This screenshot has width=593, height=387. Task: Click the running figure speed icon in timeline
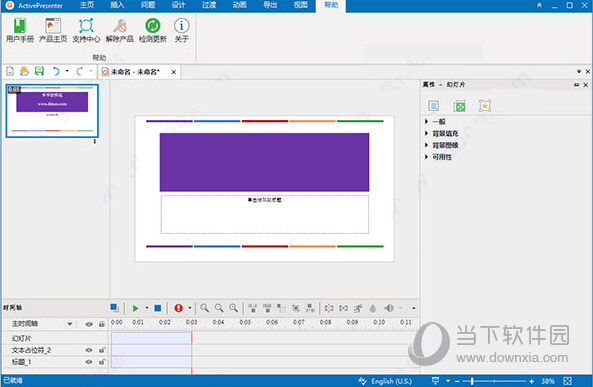point(358,308)
